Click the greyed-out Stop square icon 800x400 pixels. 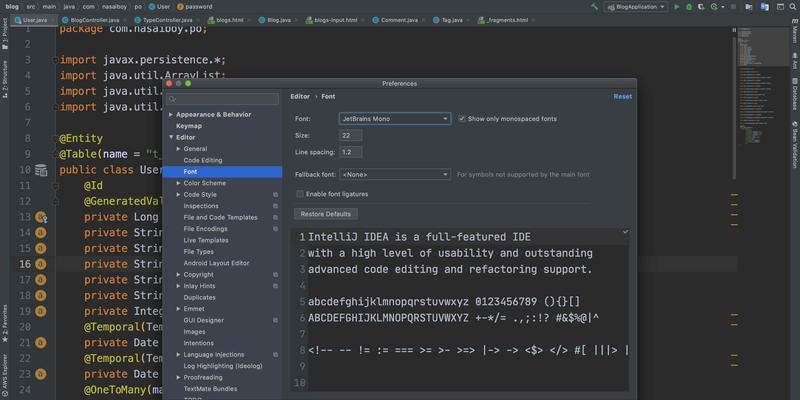click(x=733, y=7)
